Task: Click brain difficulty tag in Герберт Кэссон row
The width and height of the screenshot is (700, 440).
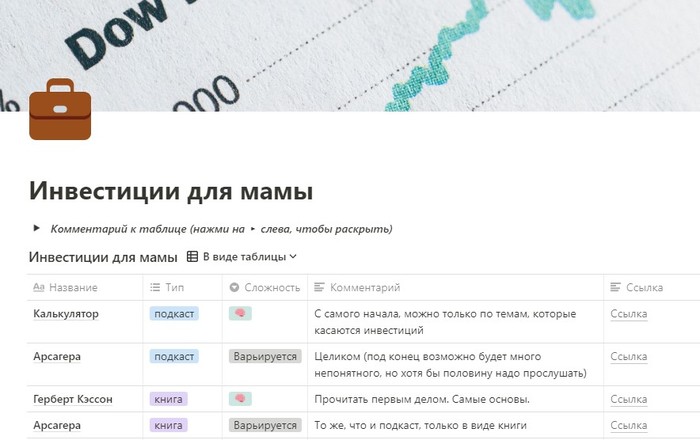Action: pos(240,398)
